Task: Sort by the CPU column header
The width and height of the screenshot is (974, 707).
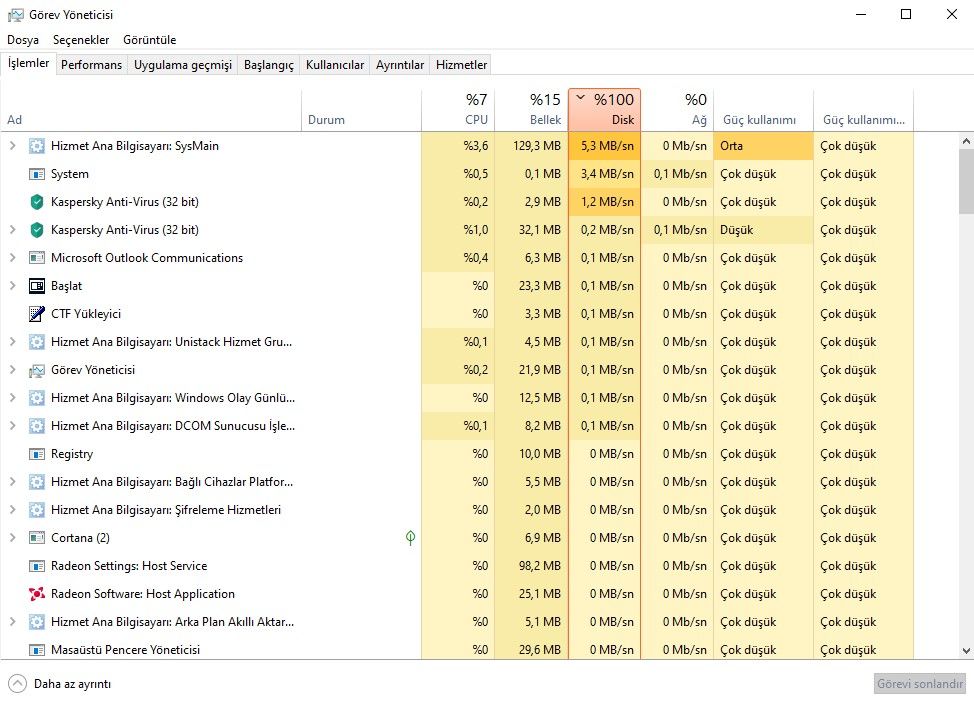Action: [x=458, y=109]
